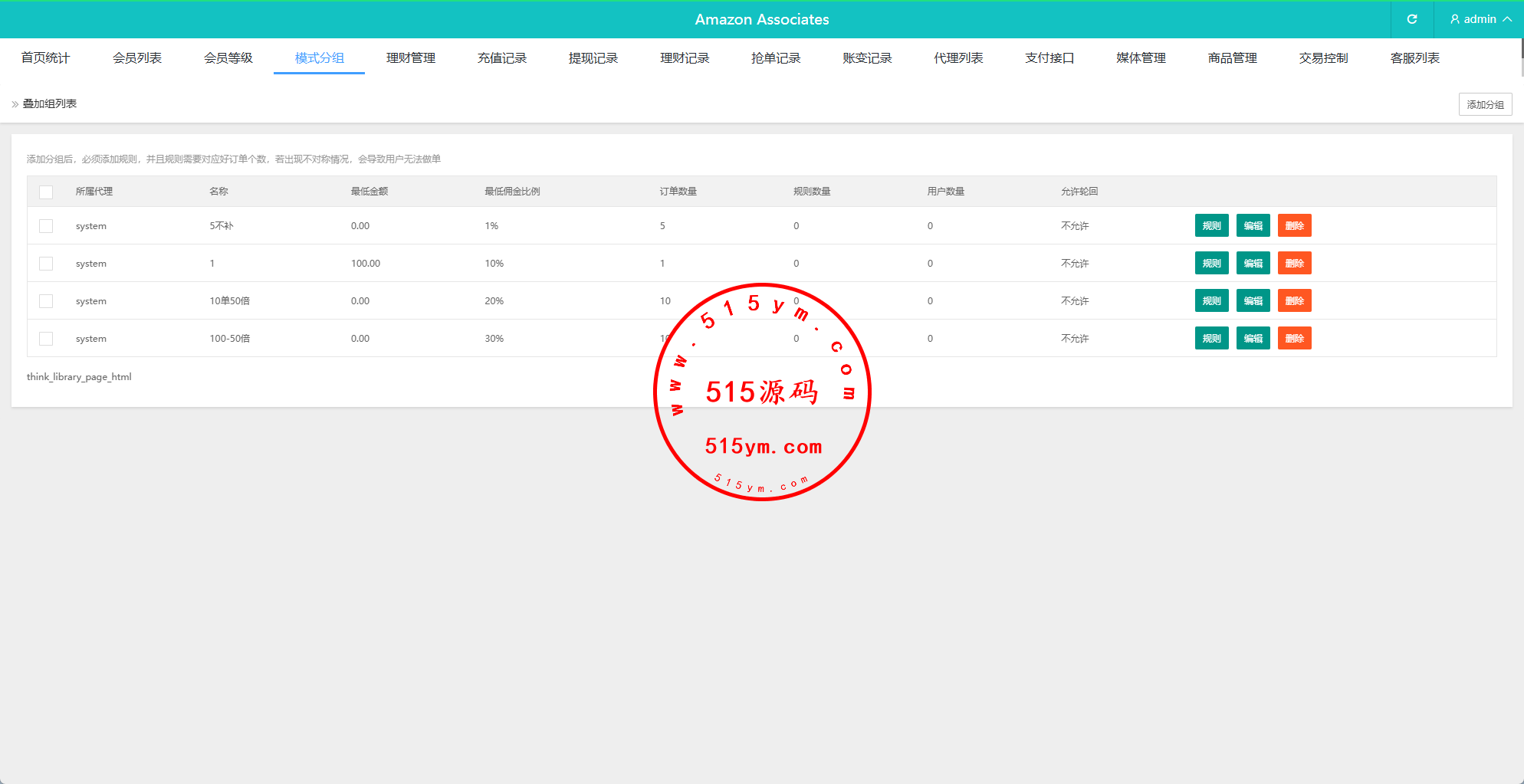The width and height of the screenshot is (1524, 784).
Task: Open the 会员列表 tab
Action: tap(136, 58)
